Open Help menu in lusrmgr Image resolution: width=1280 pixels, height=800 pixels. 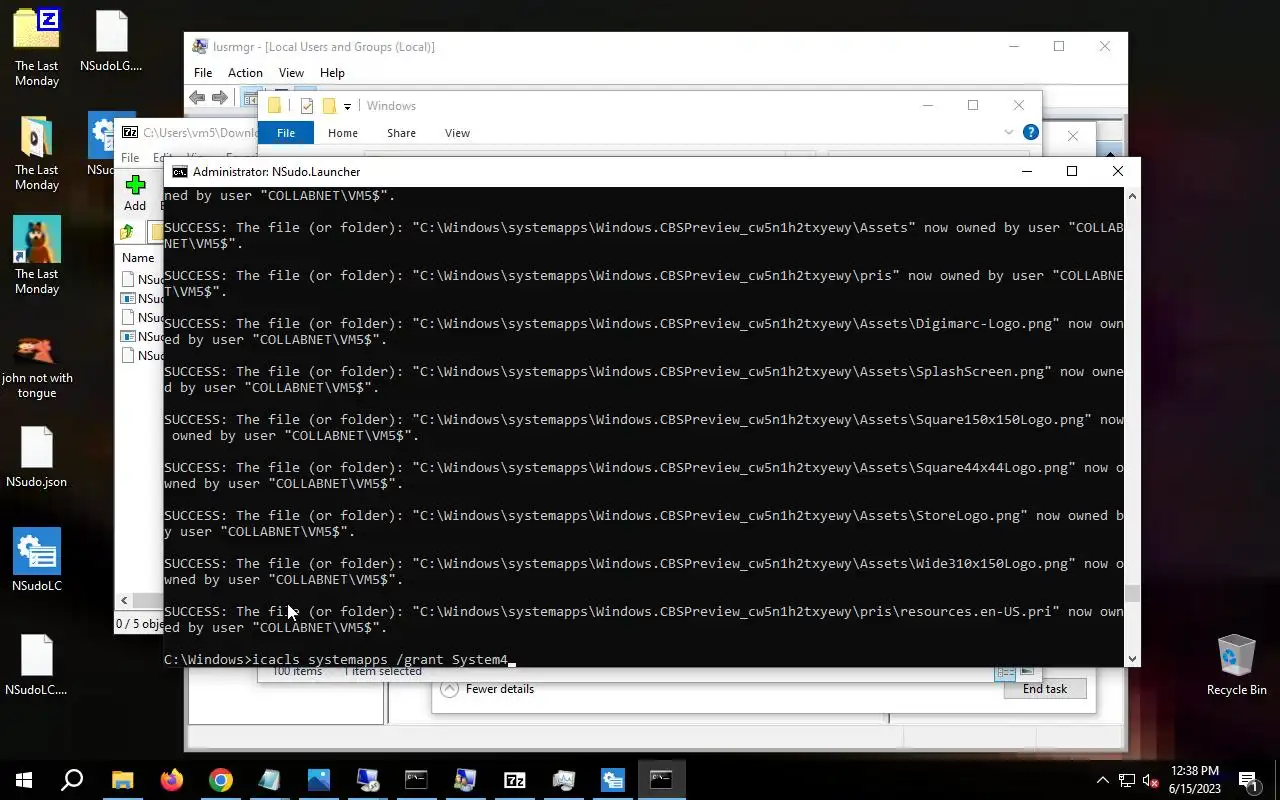point(332,72)
